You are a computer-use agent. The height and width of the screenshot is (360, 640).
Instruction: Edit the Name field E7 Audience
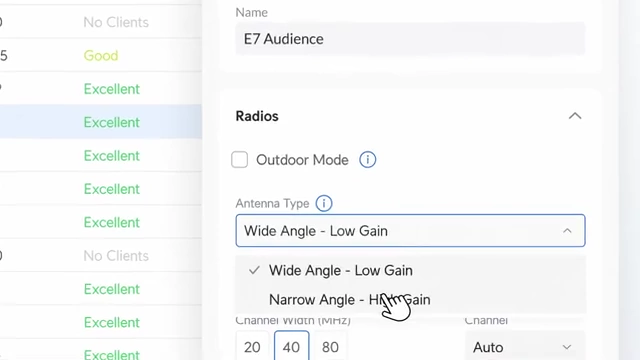click(410, 39)
